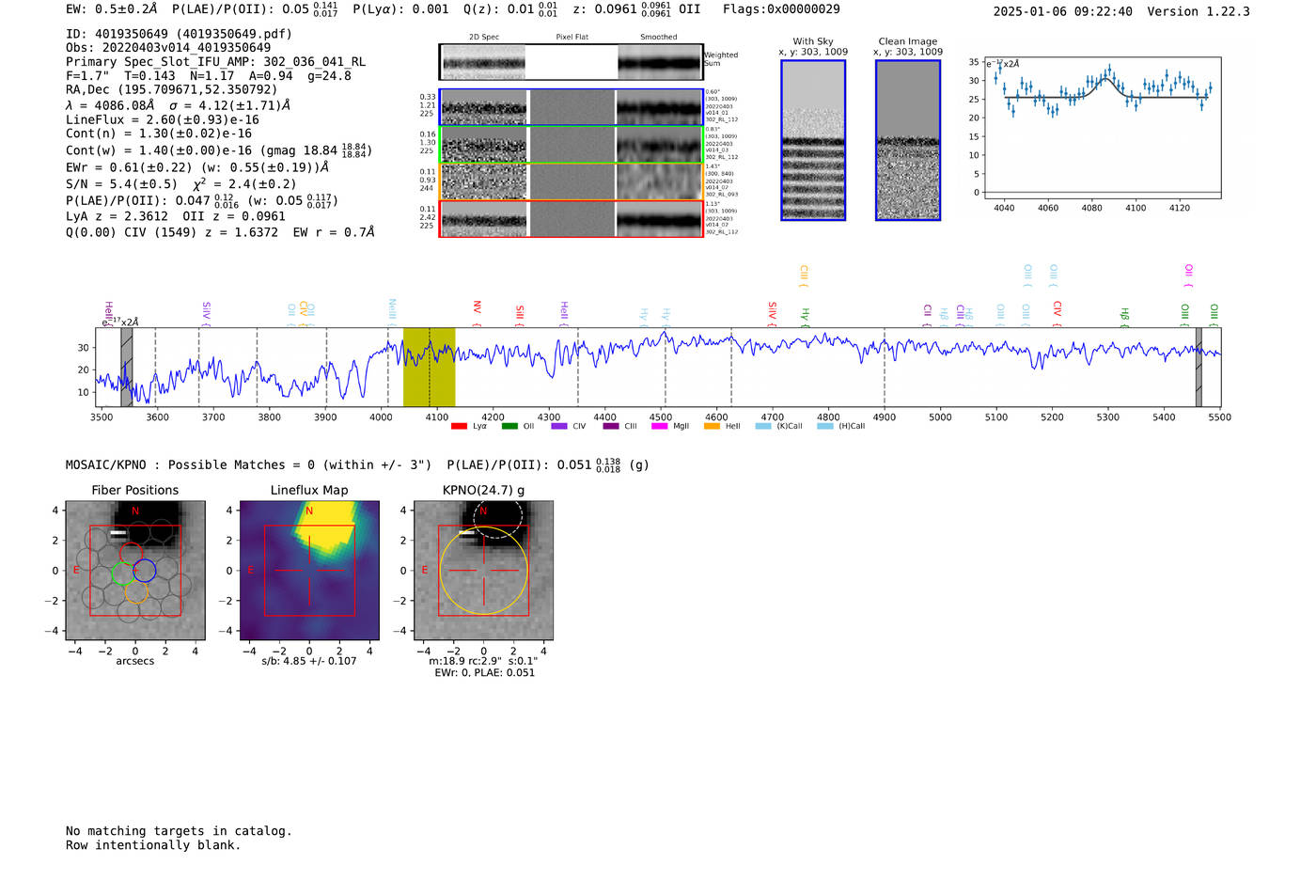
Task: Select the s/b: 4.85 +/- 0.107 caption
Action: pos(309,661)
